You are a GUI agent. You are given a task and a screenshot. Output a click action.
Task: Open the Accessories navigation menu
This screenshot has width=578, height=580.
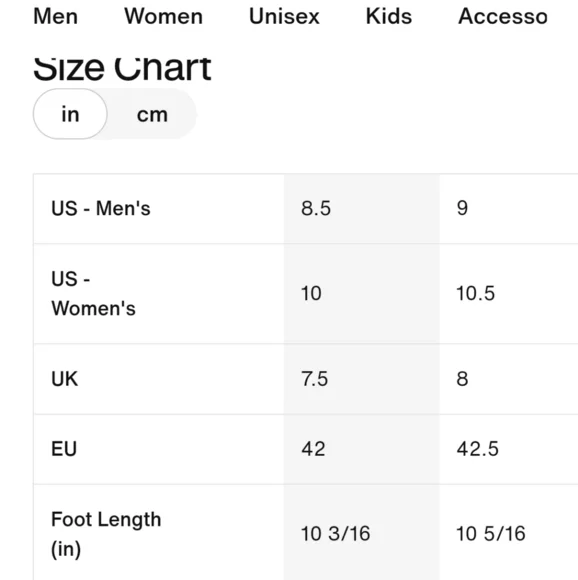coord(503,16)
